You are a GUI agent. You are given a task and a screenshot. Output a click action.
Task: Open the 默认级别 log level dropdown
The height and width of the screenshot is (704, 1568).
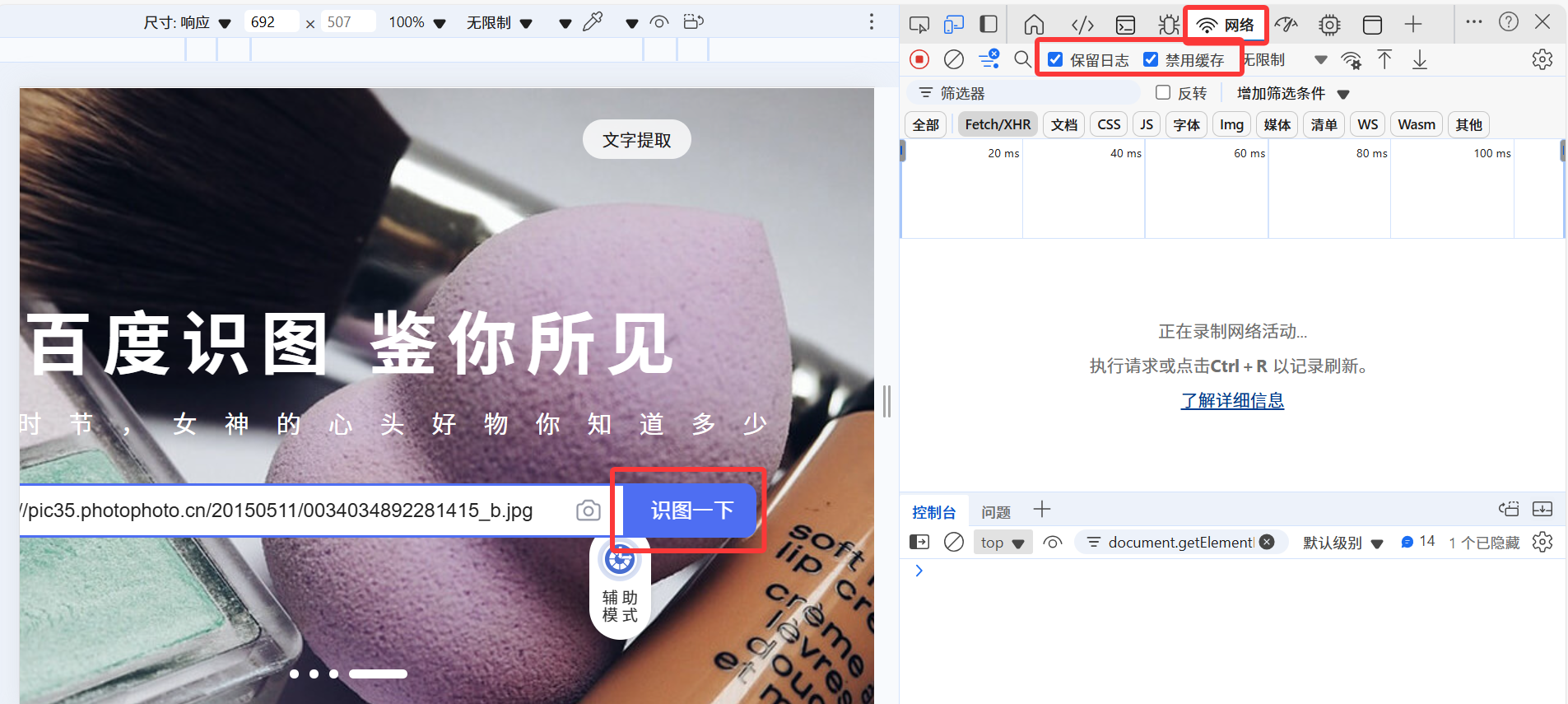tap(1343, 543)
